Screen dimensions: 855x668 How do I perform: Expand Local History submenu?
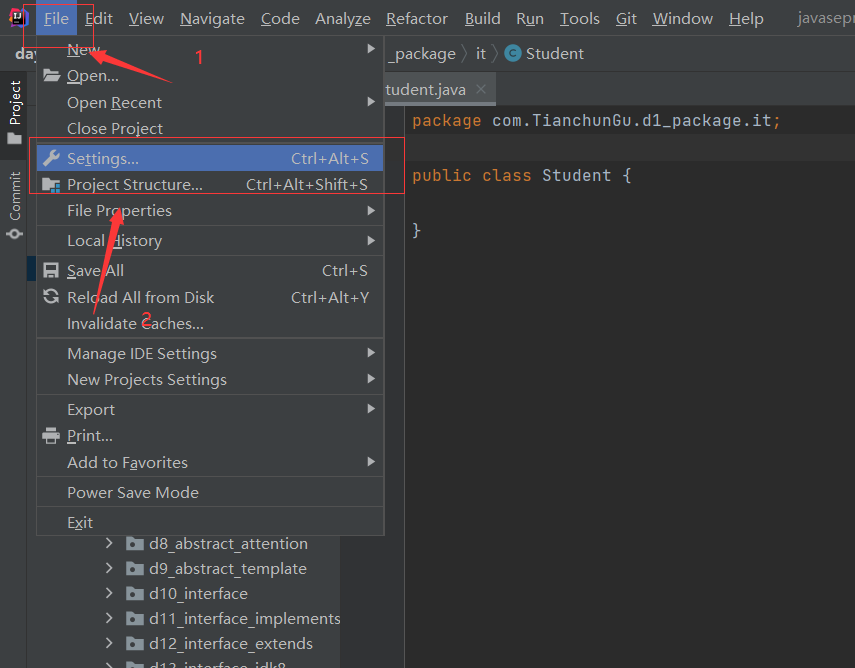coord(210,240)
